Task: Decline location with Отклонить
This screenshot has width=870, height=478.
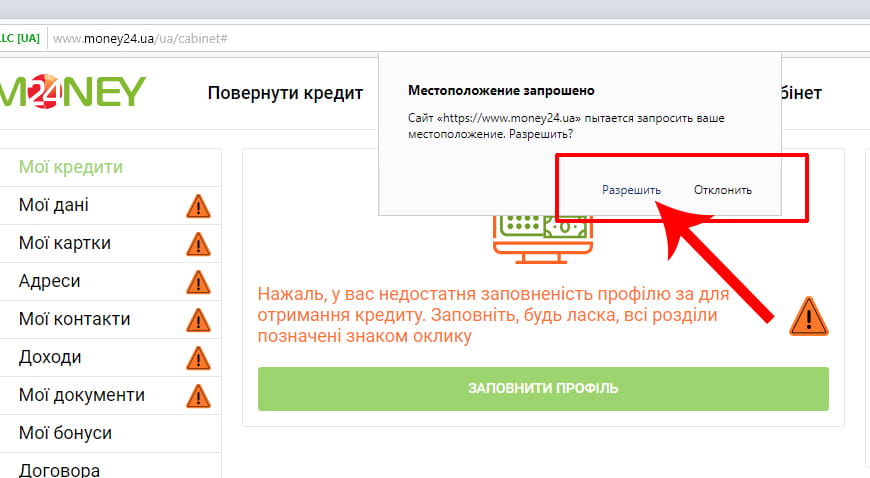Action: (723, 190)
